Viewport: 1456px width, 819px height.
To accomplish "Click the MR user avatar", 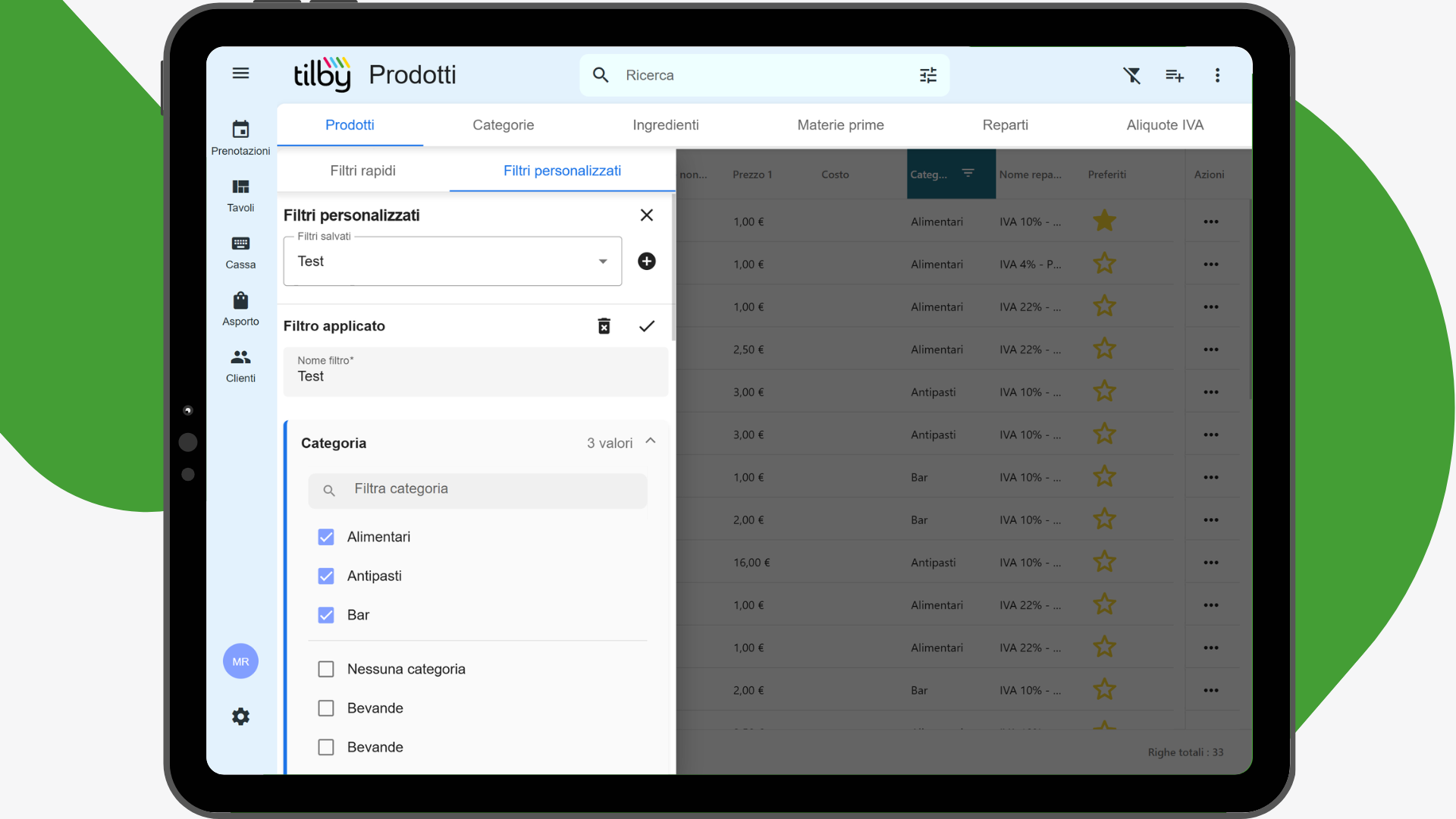I will [240, 661].
